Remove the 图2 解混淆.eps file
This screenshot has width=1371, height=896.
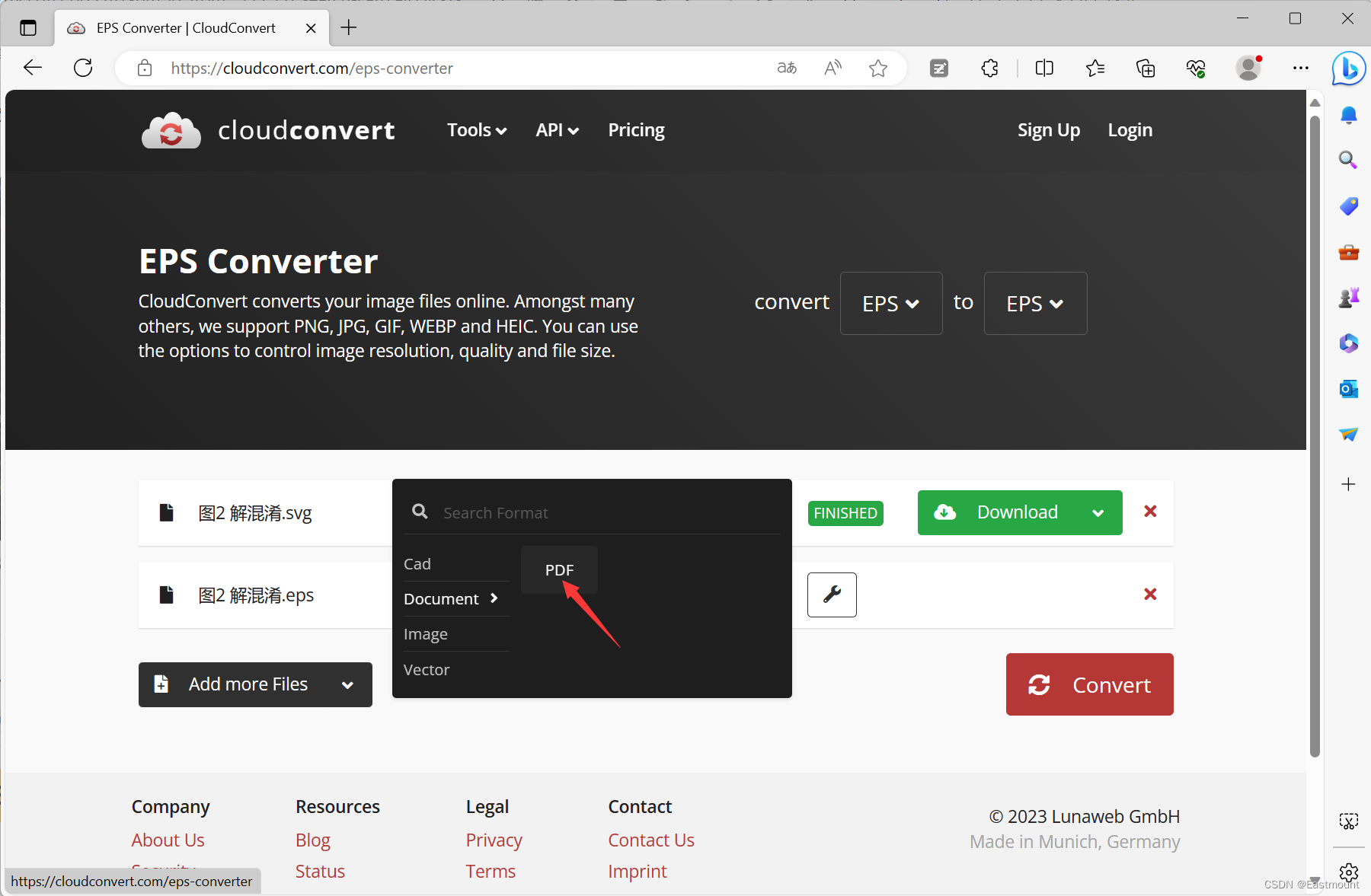pyautogui.click(x=1150, y=594)
